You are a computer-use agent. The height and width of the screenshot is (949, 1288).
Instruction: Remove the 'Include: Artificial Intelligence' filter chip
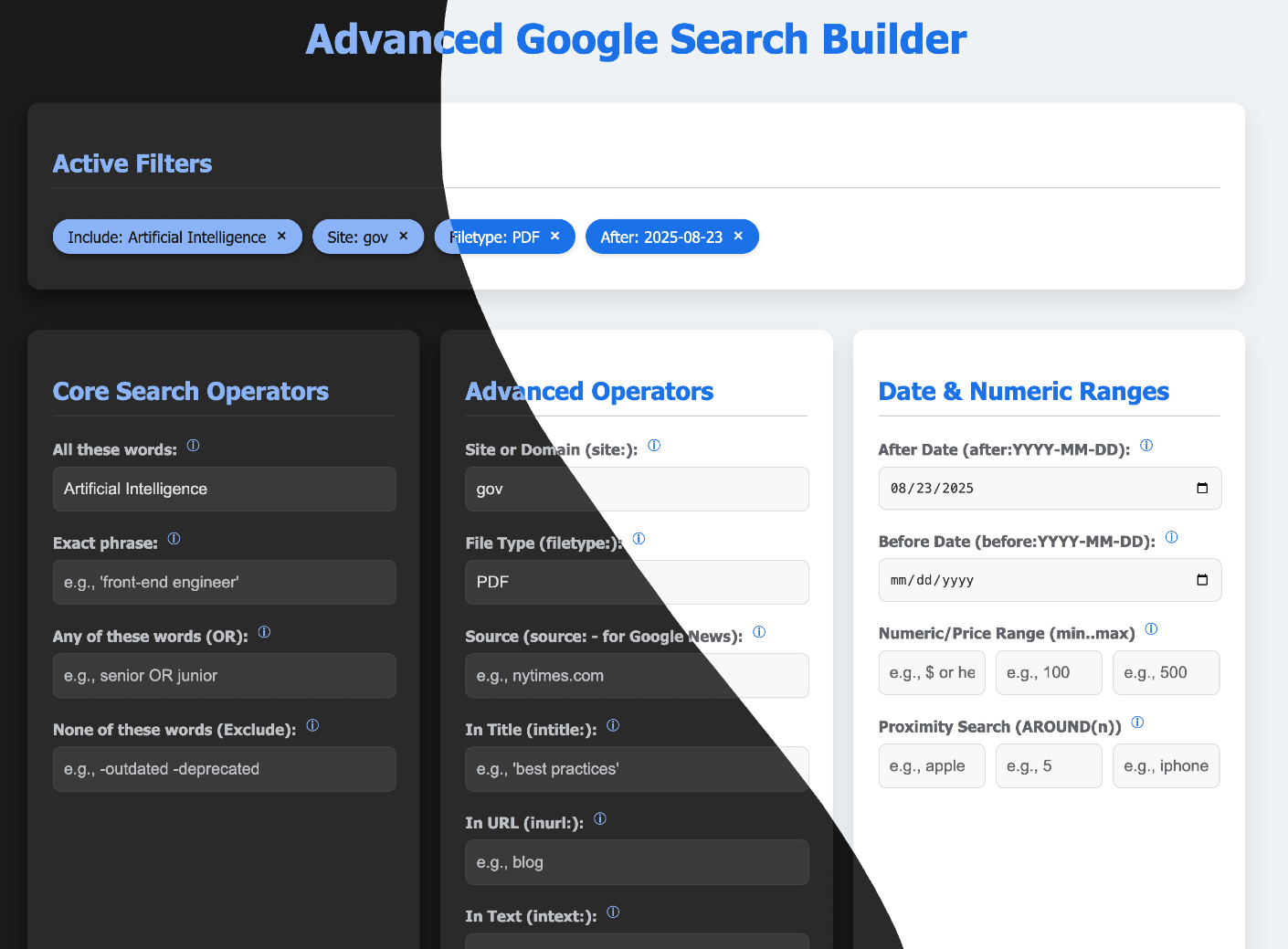[x=281, y=236]
